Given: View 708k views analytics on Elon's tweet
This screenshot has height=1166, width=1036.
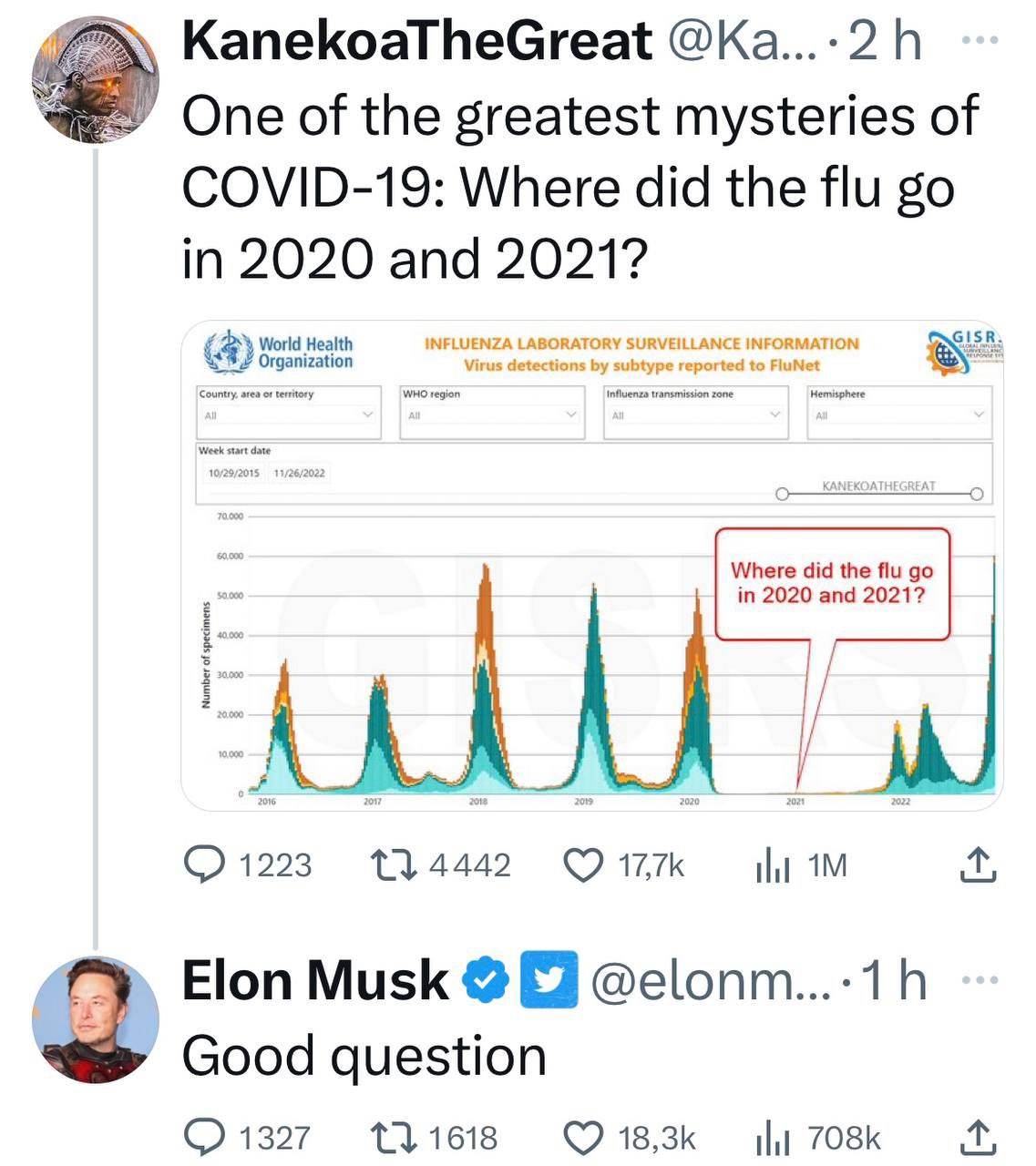Looking at the screenshot, I should pyautogui.click(x=771, y=1138).
